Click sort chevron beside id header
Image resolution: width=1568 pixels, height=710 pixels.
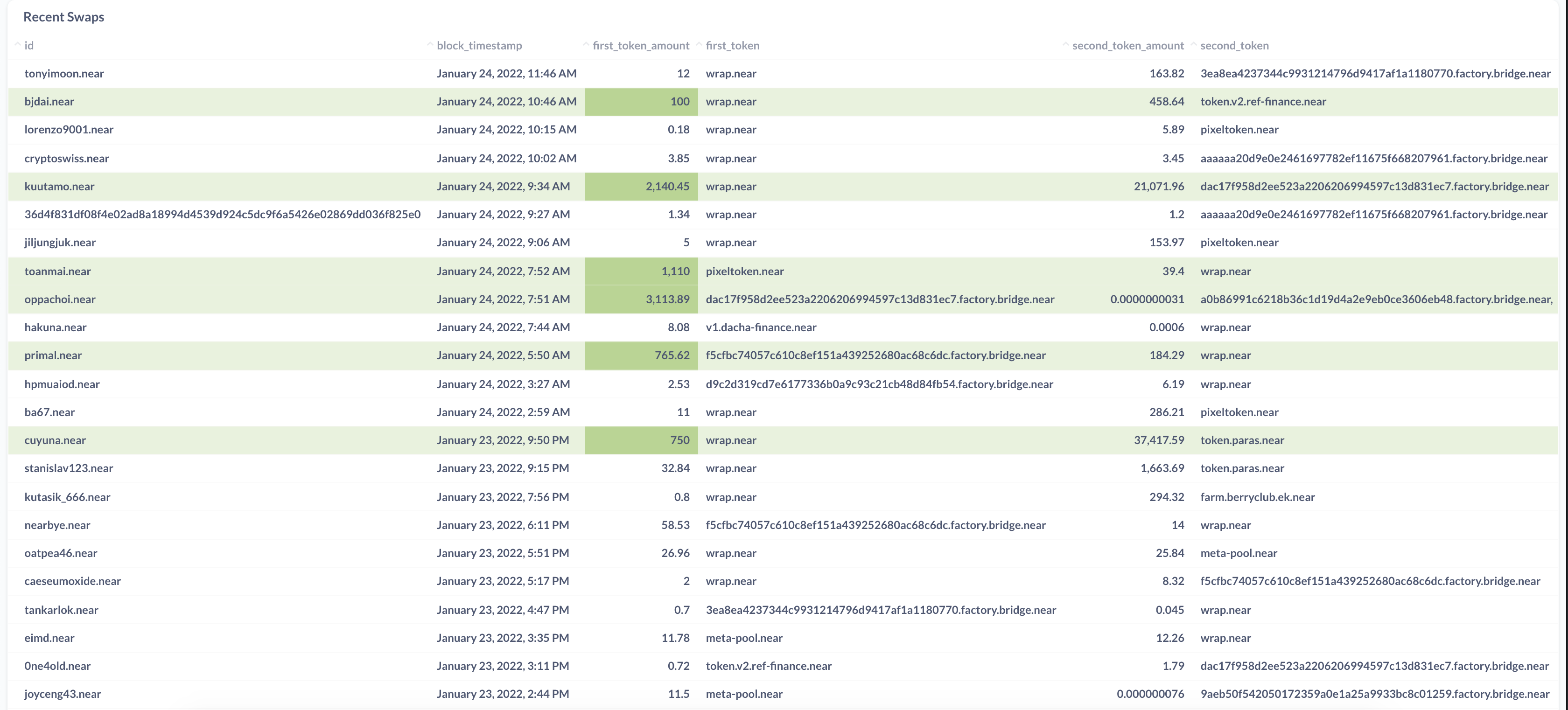pyautogui.click(x=18, y=44)
